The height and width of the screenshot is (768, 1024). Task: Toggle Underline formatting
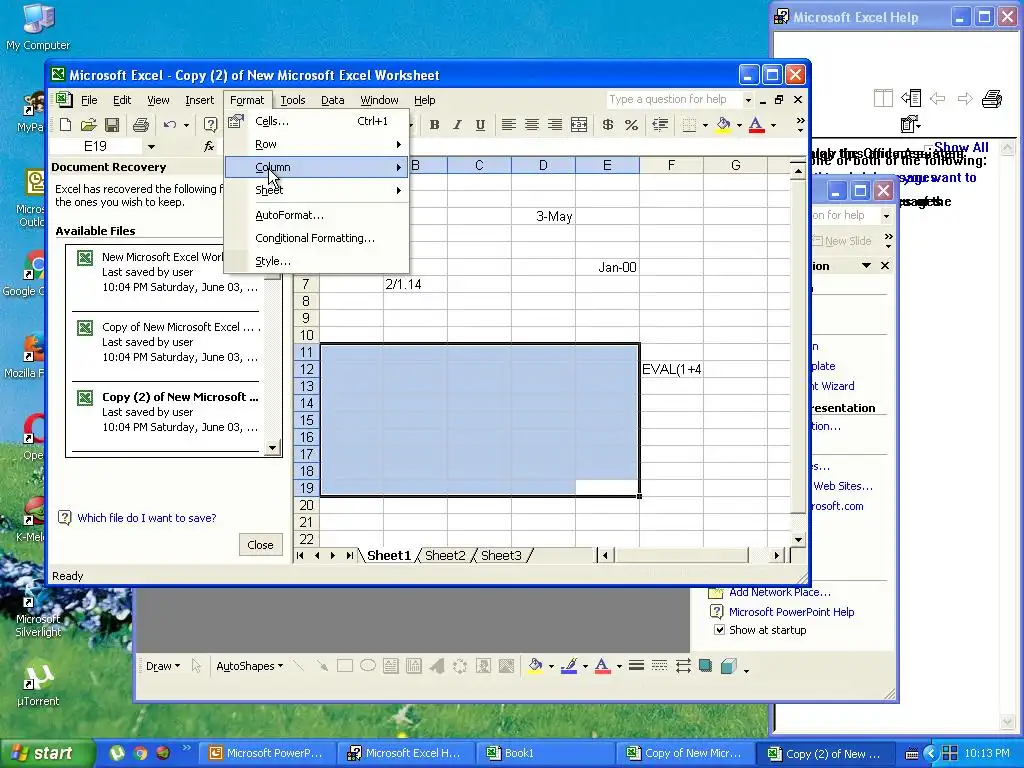(x=480, y=125)
